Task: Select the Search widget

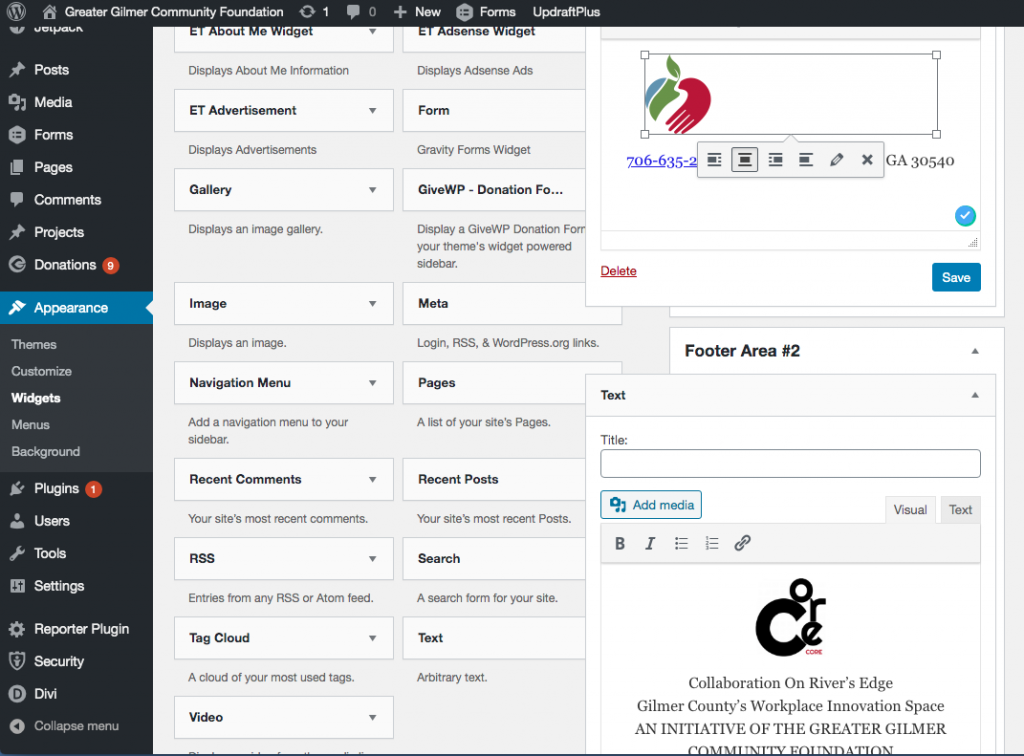Action: click(494, 559)
